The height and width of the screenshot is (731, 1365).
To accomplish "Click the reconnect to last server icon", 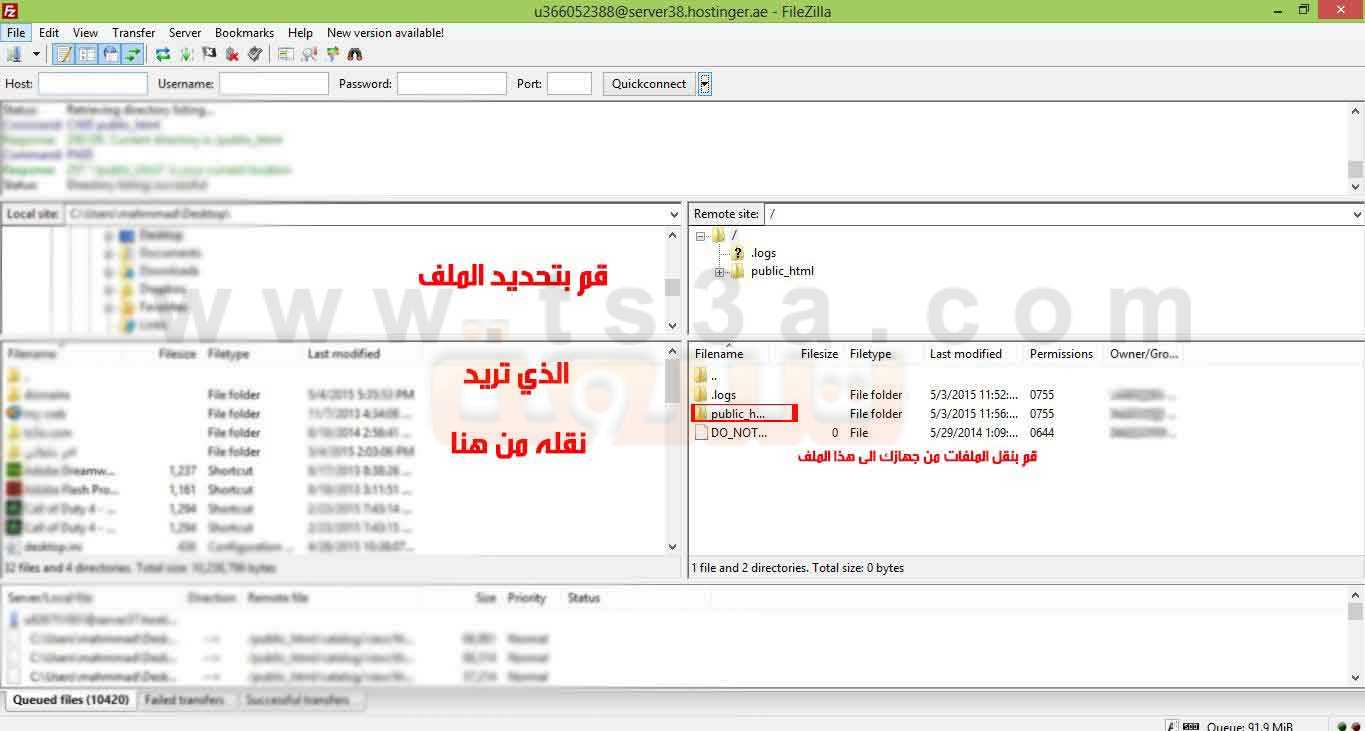I will 255,54.
